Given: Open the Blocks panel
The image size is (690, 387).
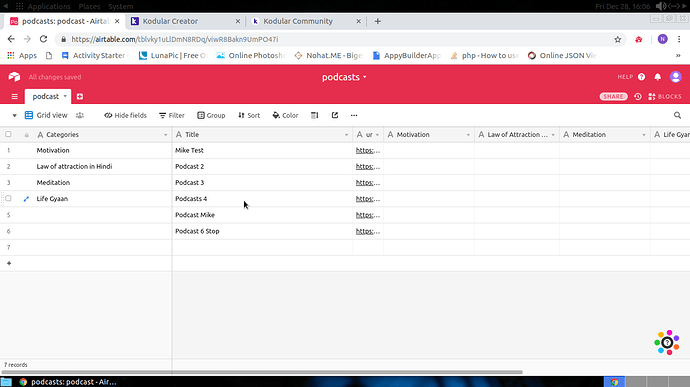Looking at the screenshot, I should (665, 96).
